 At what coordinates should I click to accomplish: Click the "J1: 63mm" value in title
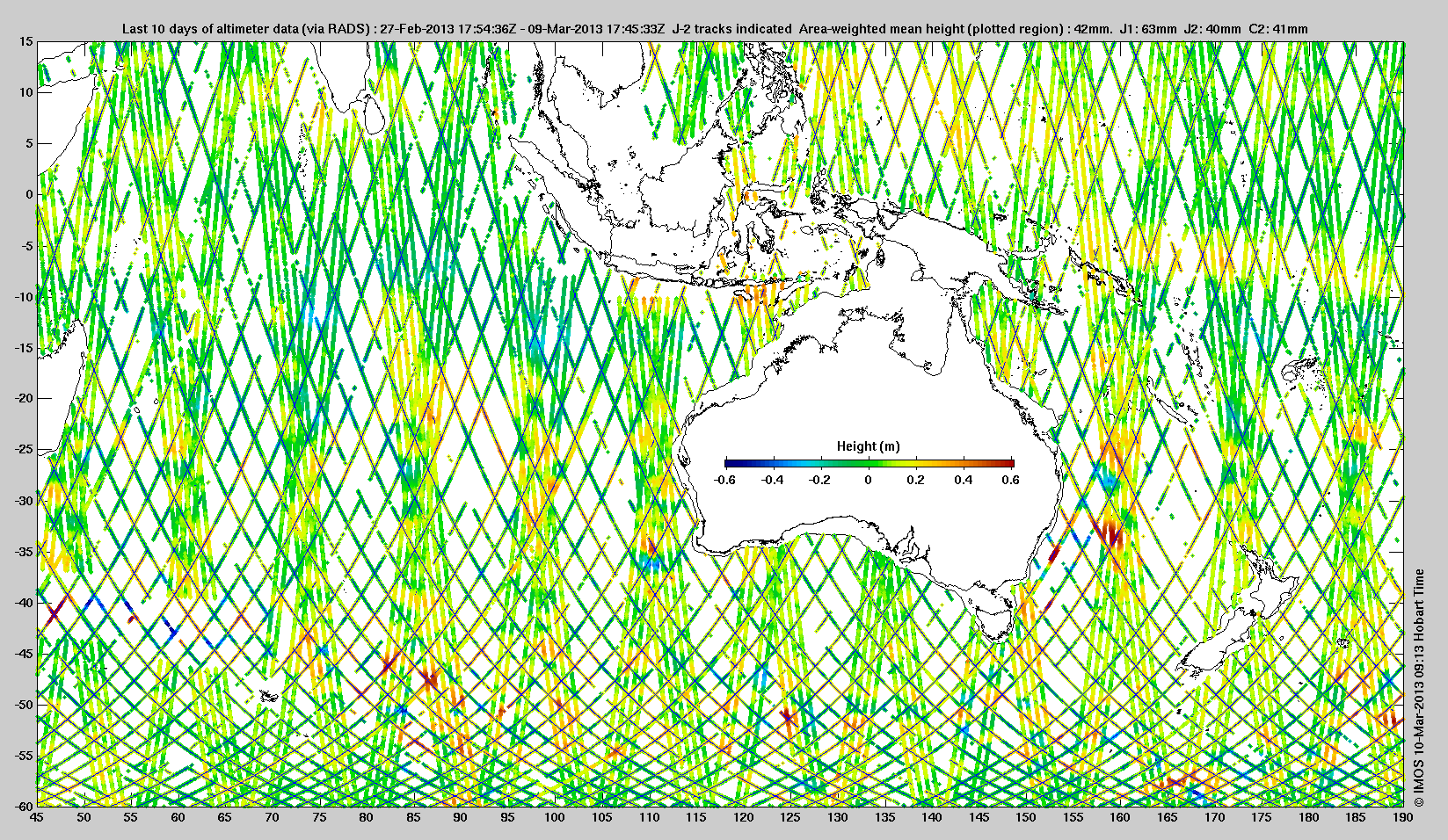click(x=1148, y=29)
